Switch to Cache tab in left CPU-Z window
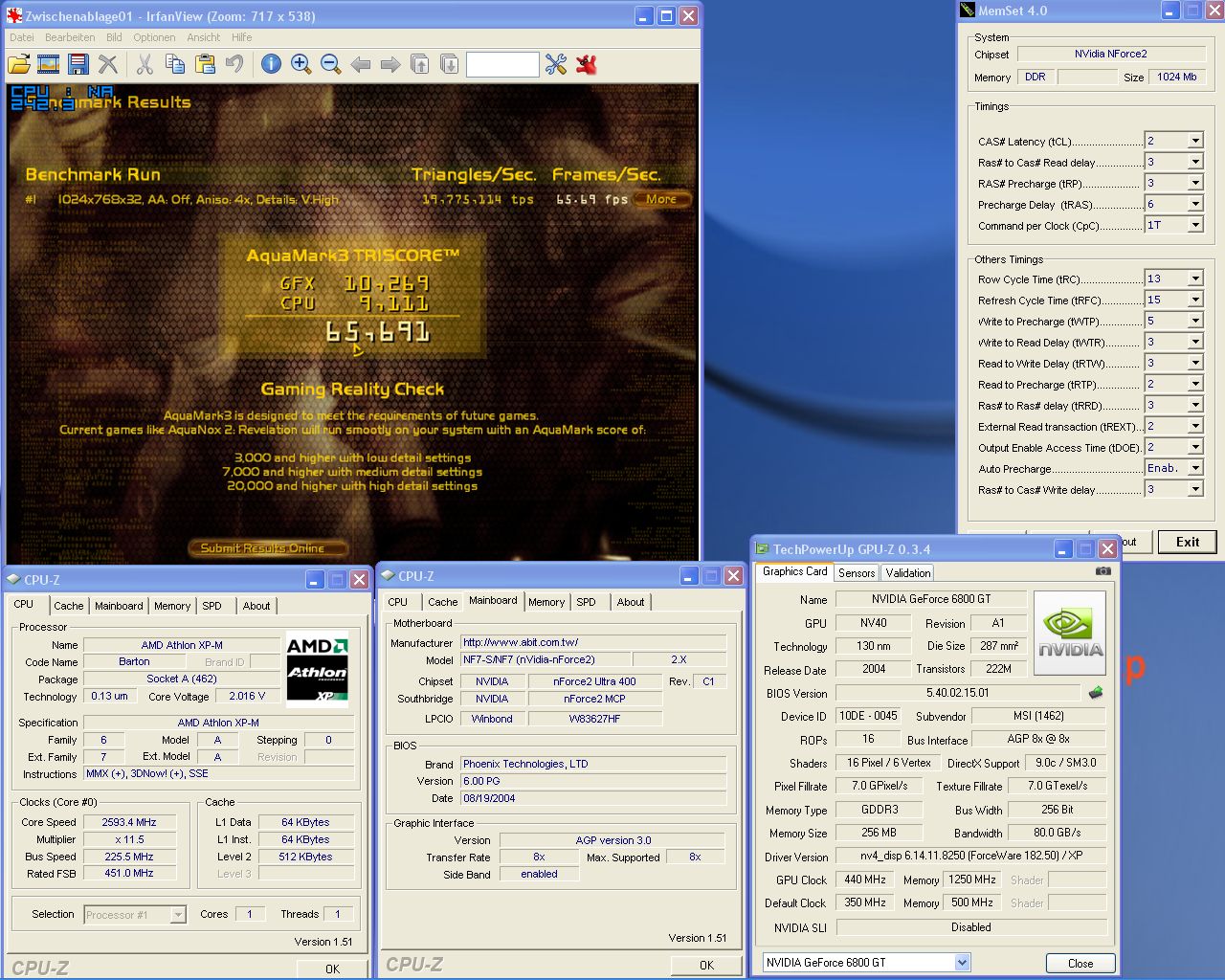This screenshot has width=1225, height=980. (x=68, y=606)
